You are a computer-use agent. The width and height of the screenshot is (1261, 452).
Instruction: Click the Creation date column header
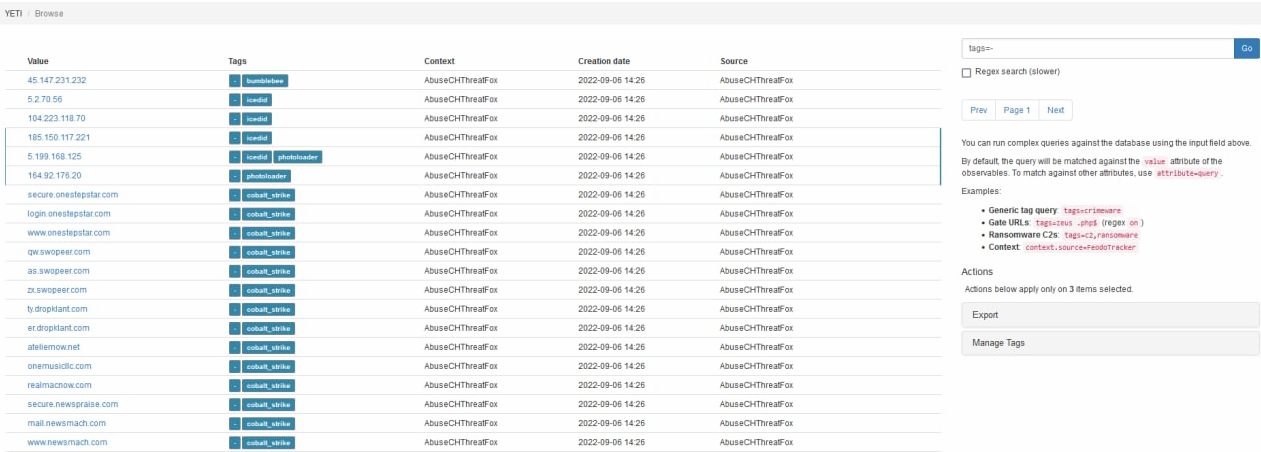(604, 61)
